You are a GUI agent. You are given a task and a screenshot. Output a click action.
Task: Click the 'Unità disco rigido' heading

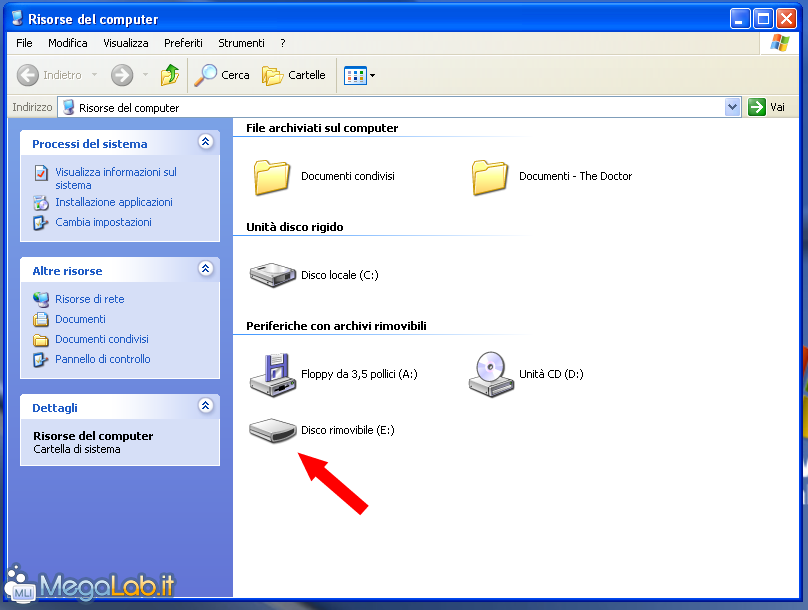(295, 227)
